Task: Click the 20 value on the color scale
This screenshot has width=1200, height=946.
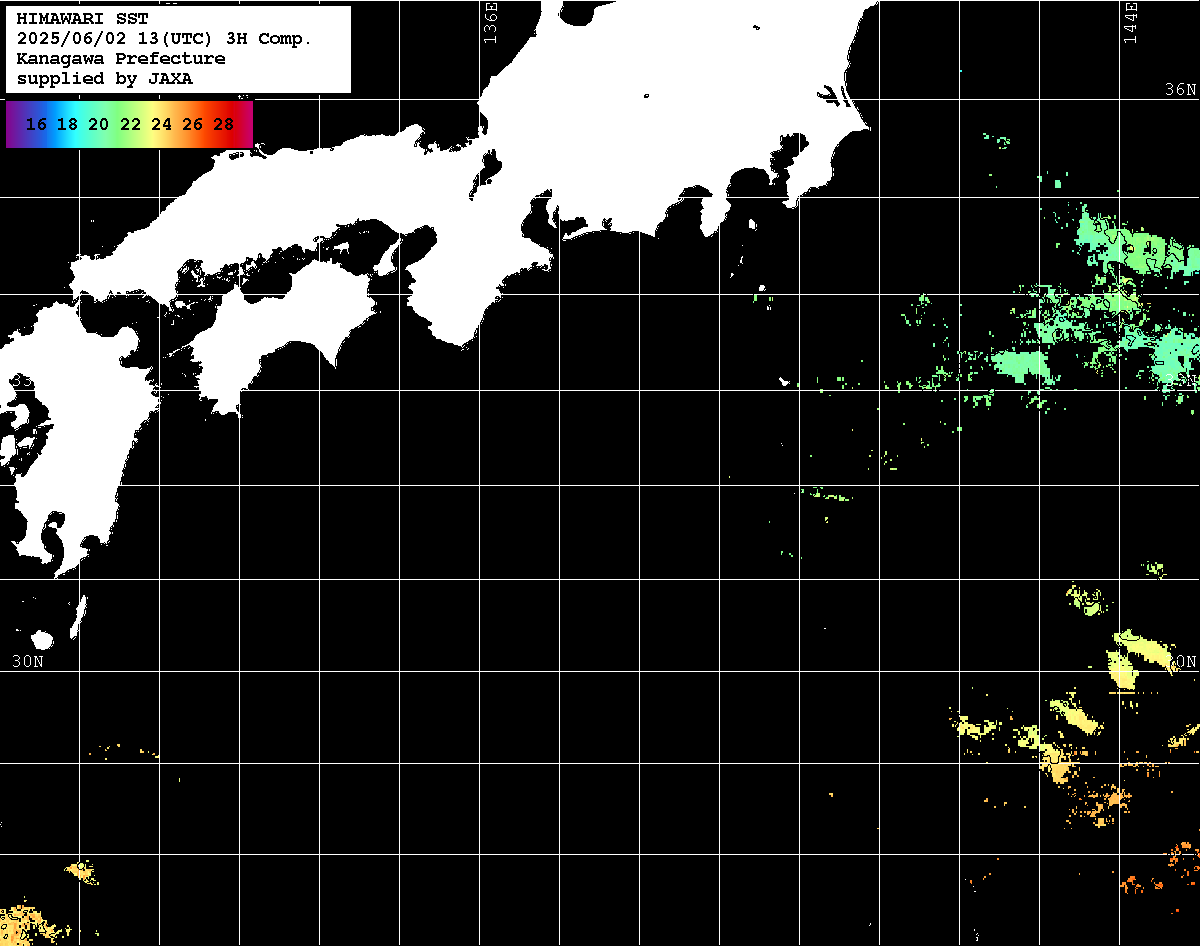Action: point(98,125)
